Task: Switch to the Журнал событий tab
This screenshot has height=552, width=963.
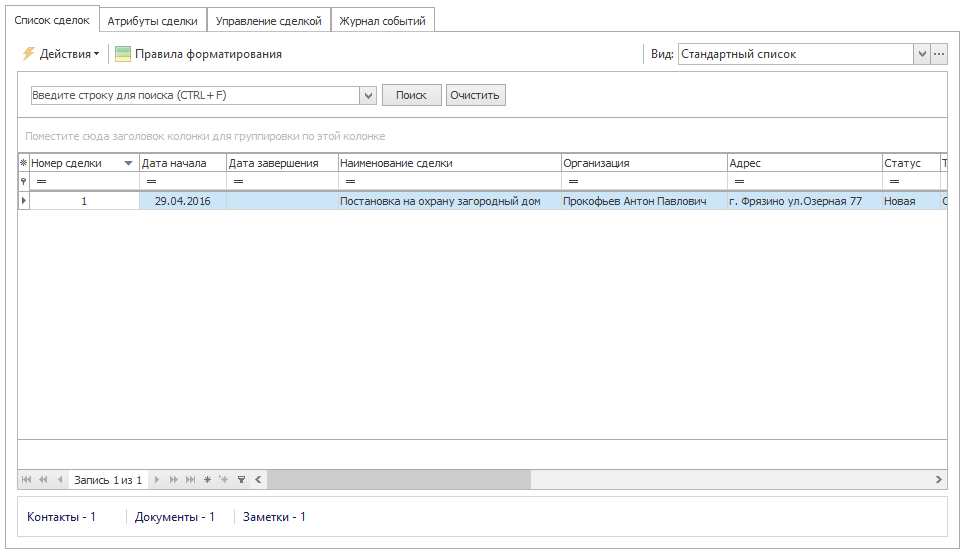Action: tap(383, 21)
